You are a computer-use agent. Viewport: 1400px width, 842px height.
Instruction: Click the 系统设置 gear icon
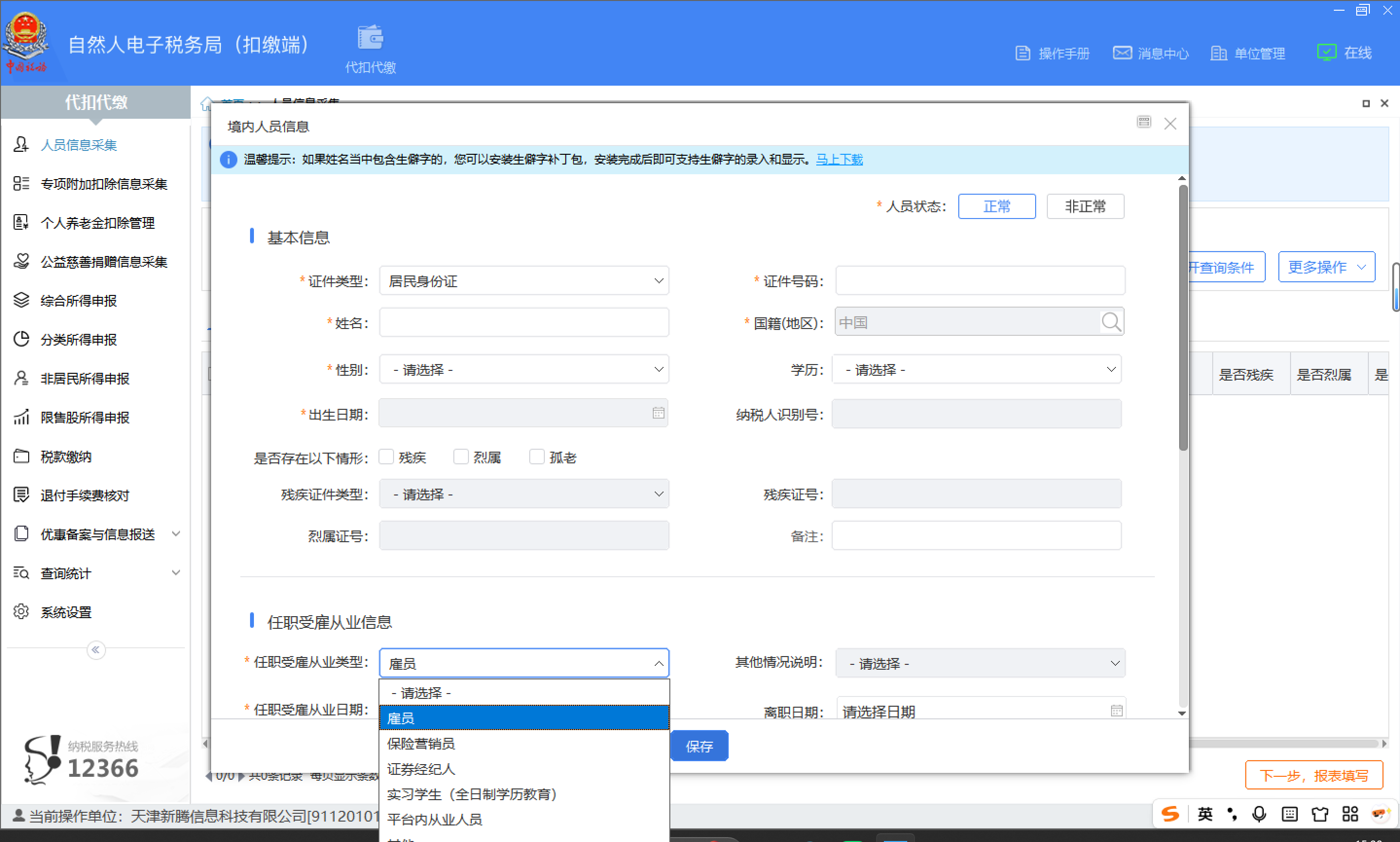coord(21,612)
